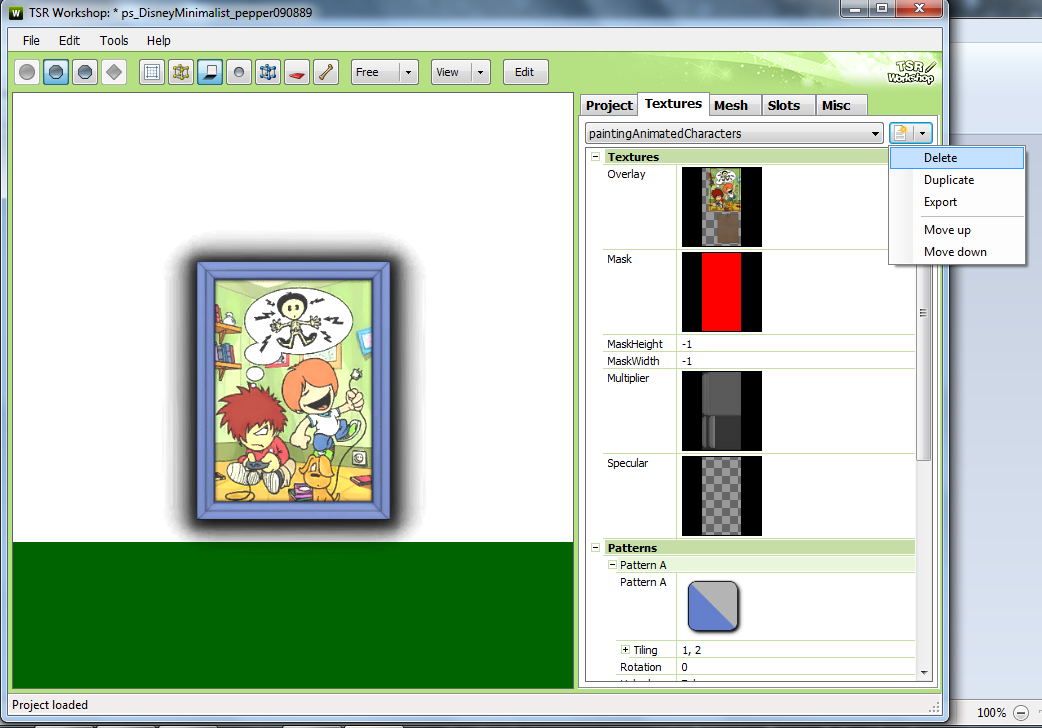
Task: Toggle the small gray circle icon
Action: (x=239, y=72)
